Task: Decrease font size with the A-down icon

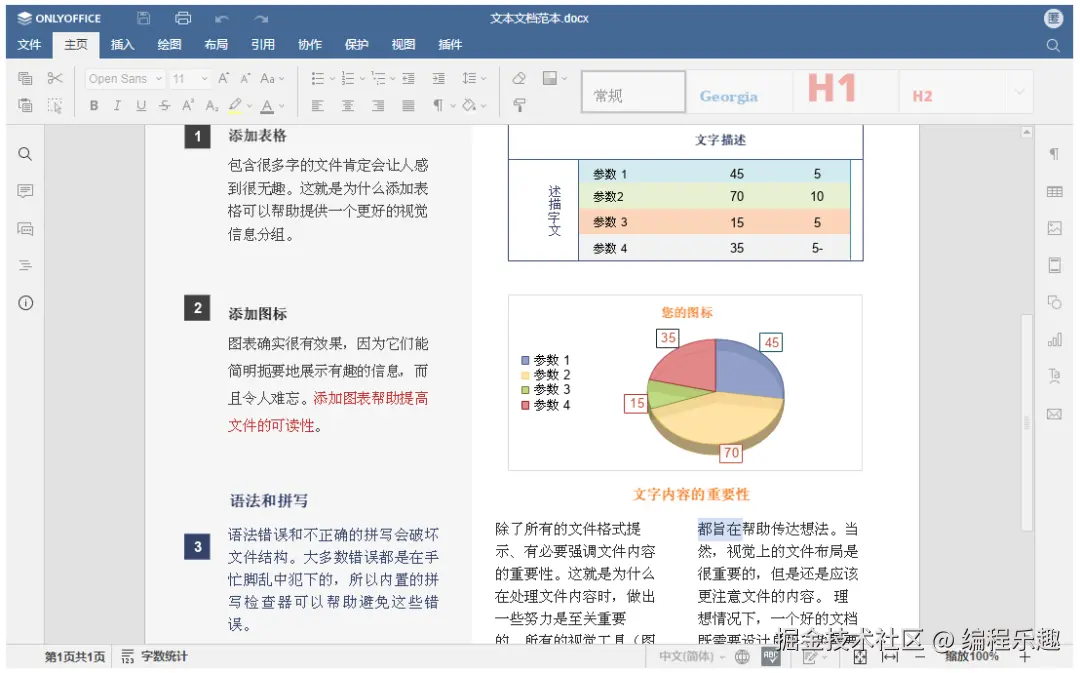Action: pos(245,79)
